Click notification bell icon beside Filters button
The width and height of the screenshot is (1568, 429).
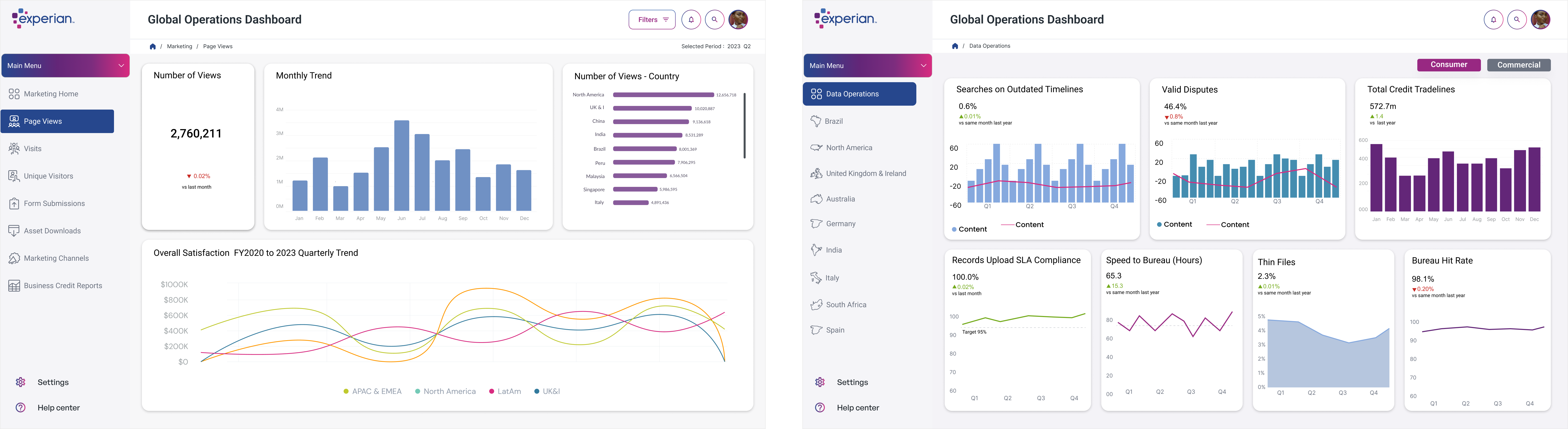pyautogui.click(x=691, y=20)
